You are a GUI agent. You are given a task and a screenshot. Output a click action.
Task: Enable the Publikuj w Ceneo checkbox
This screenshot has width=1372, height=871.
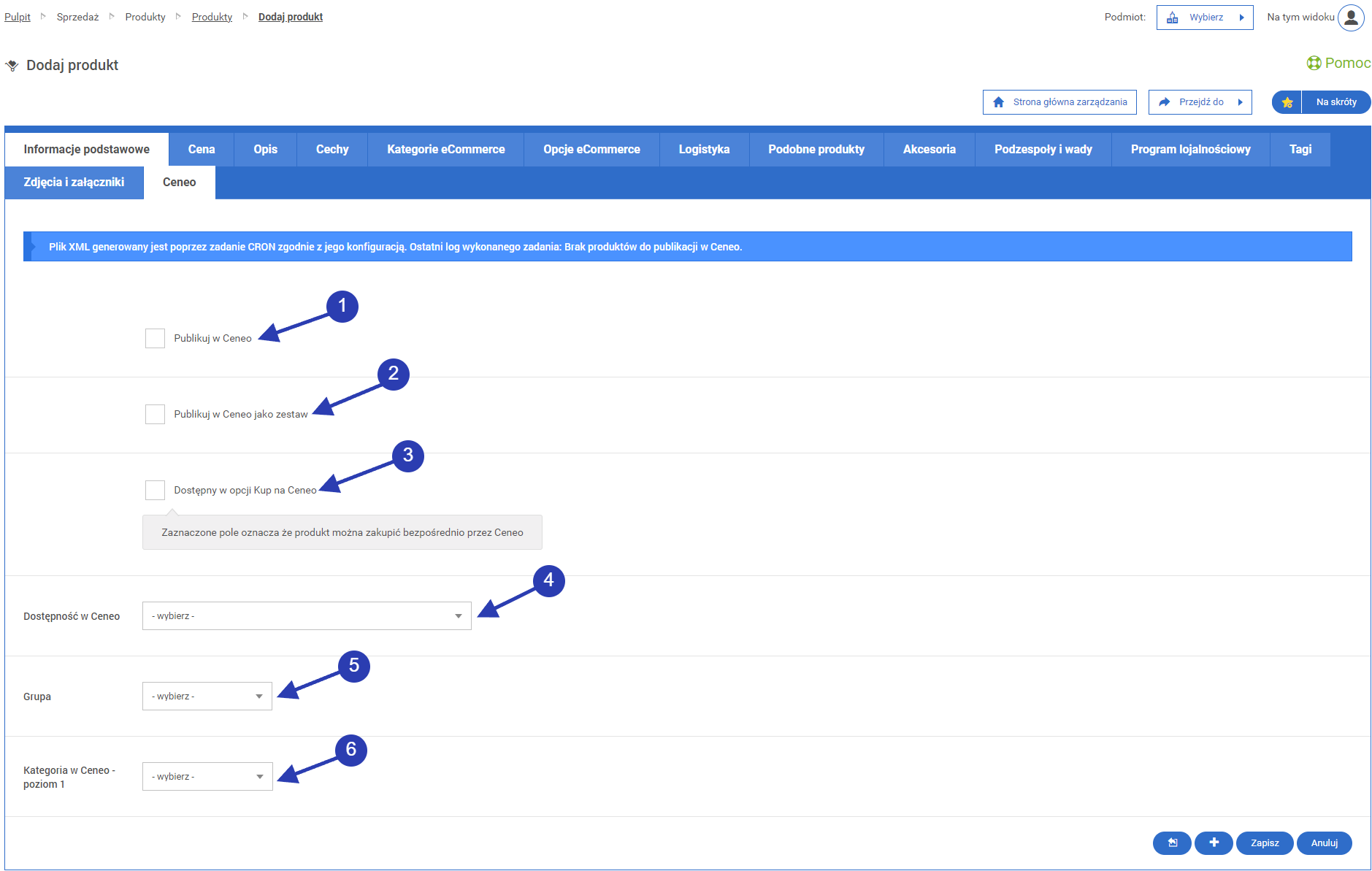tap(155, 338)
